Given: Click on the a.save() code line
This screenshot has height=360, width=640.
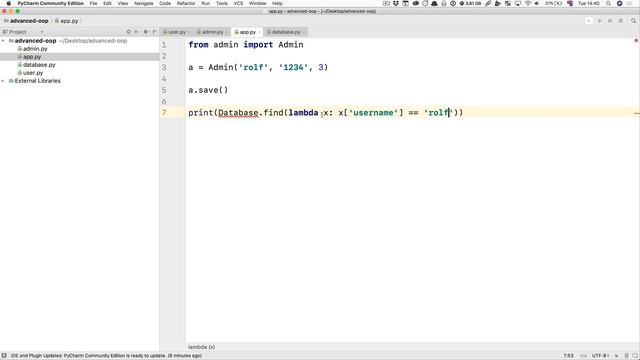Looking at the screenshot, I should pyautogui.click(x=208, y=90).
